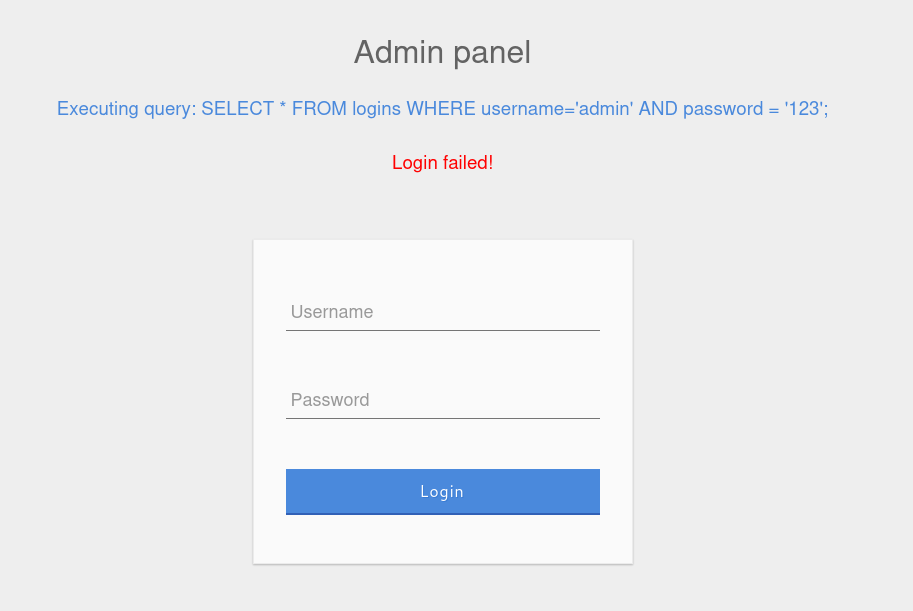Viewport: 913px width, 611px height.
Task: Focus the Password input field
Action: point(442,400)
